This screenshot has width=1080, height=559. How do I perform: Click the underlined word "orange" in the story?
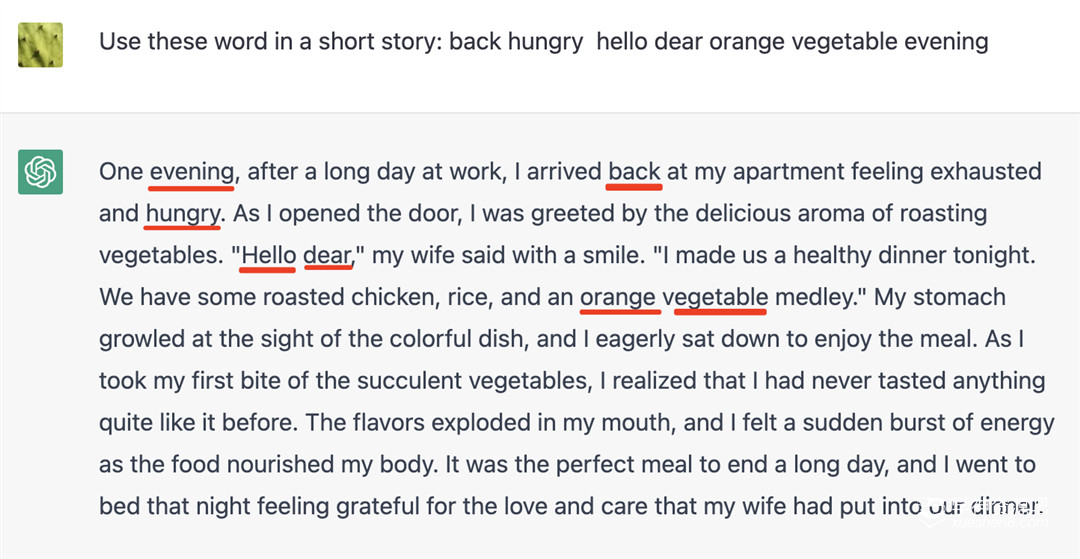pos(616,297)
